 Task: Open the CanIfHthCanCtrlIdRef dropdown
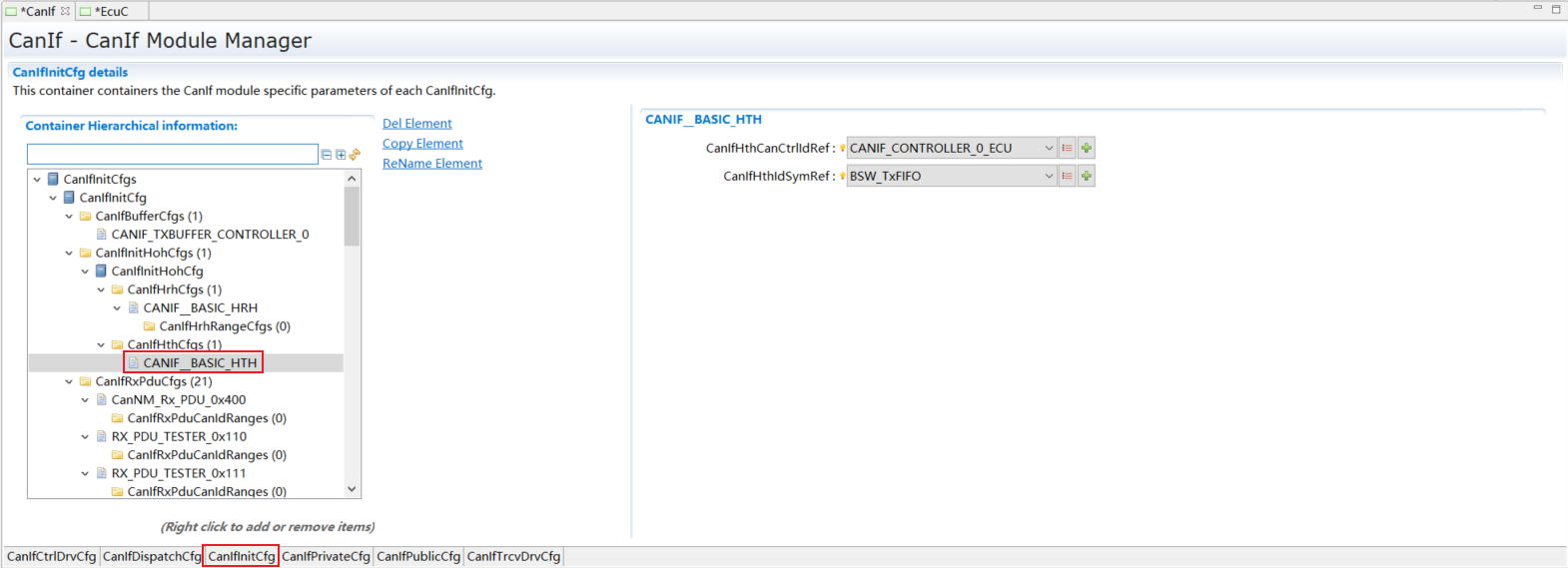(1048, 148)
